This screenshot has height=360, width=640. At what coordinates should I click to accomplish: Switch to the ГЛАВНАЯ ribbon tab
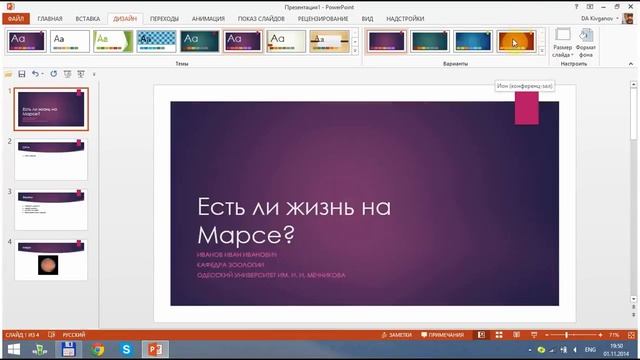tap(50, 19)
